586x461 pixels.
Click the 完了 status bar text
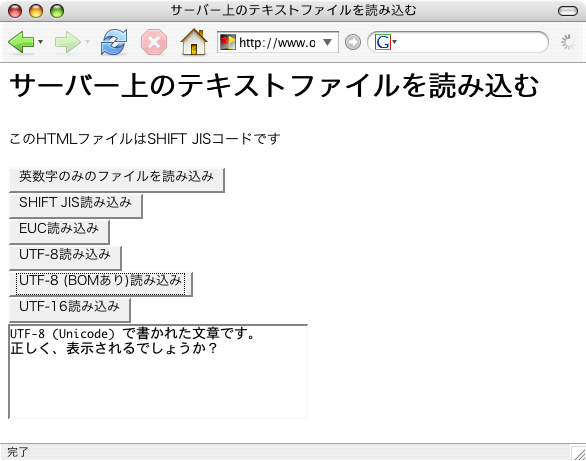pos(18,452)
